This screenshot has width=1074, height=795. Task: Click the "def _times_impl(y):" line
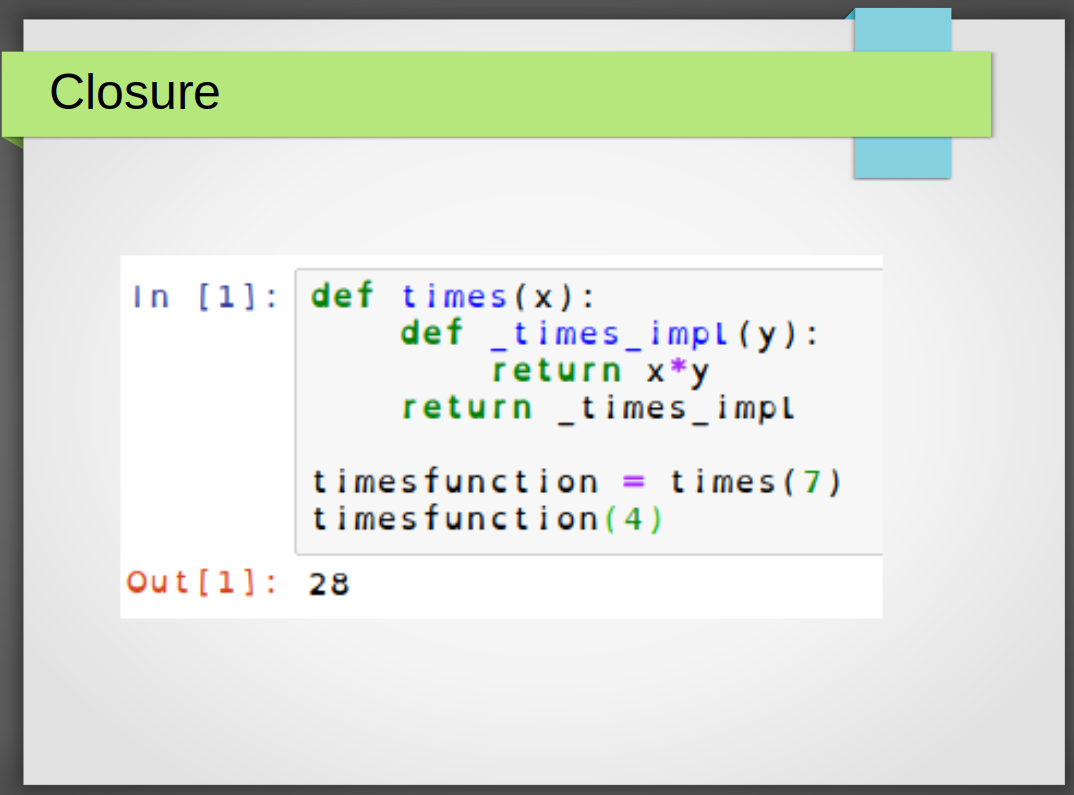click(x=610, y=334)
